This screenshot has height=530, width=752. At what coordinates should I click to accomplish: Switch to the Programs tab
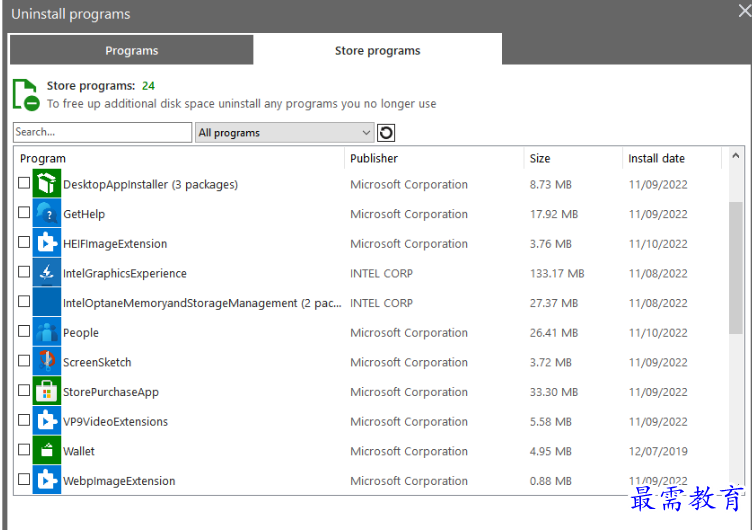coord(131,50)
